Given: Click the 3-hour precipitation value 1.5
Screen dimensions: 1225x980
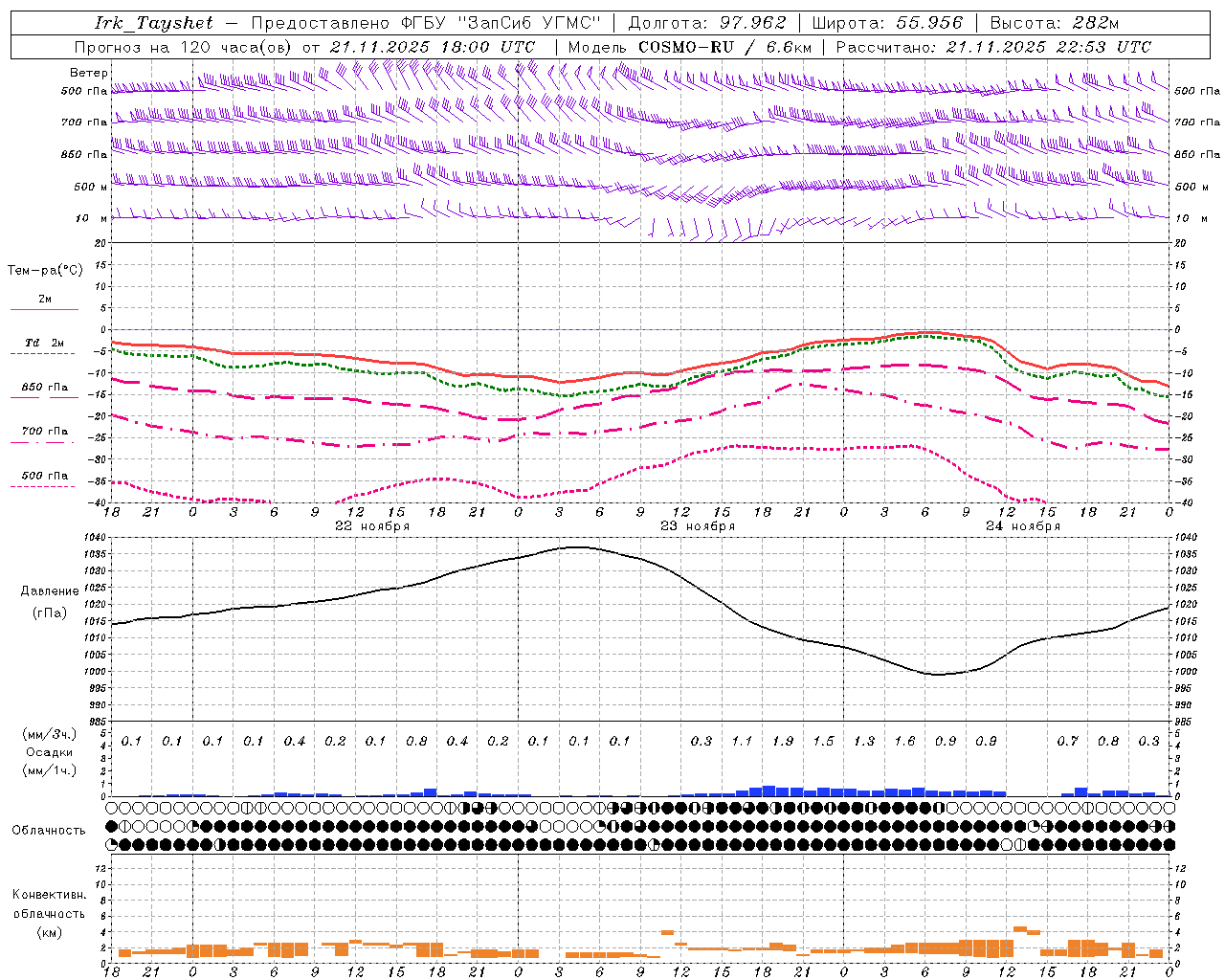Looking at the screenshot, I should [x=823, y=742].
